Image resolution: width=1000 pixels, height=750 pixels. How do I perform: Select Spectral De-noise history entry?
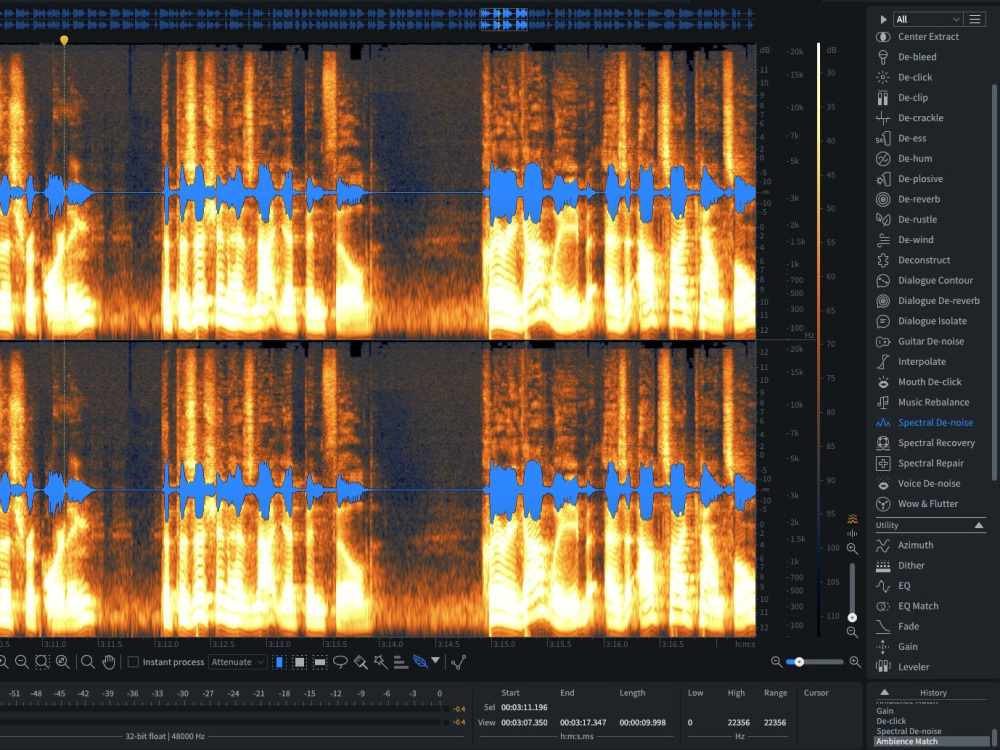[909, 732]
